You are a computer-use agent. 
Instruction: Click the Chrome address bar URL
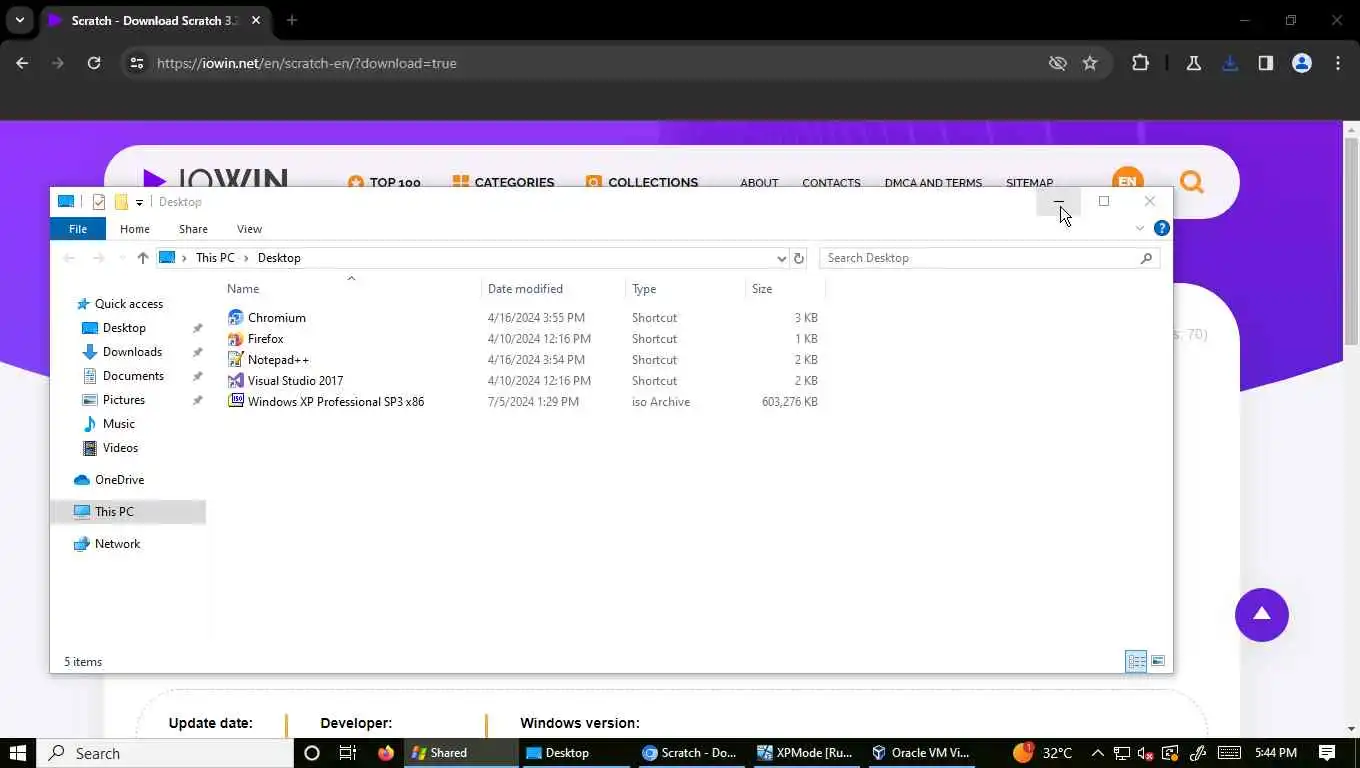[x=307, y=63]
